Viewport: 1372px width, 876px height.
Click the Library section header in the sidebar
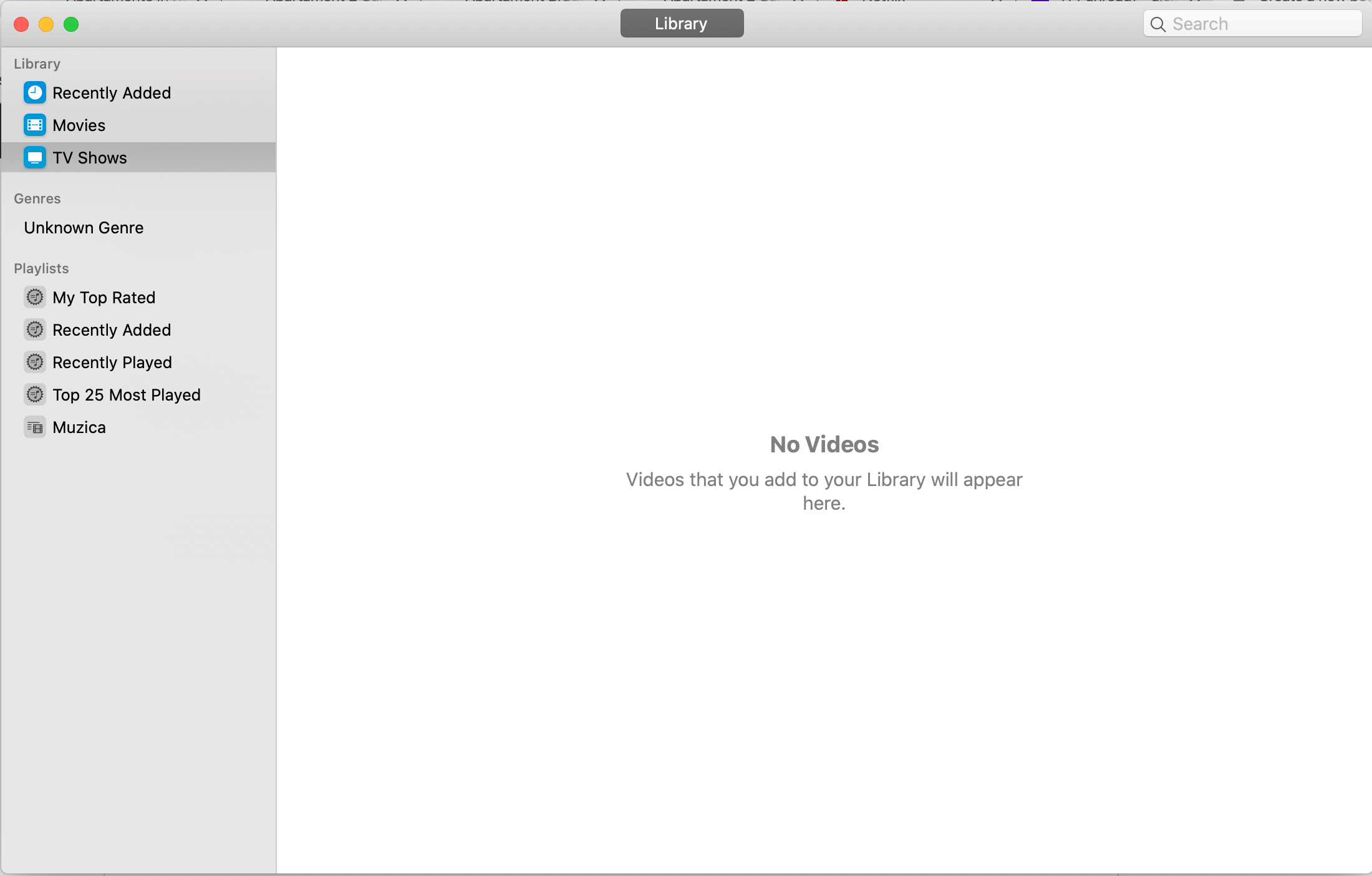pyautogui.click(x=37, y=64)
